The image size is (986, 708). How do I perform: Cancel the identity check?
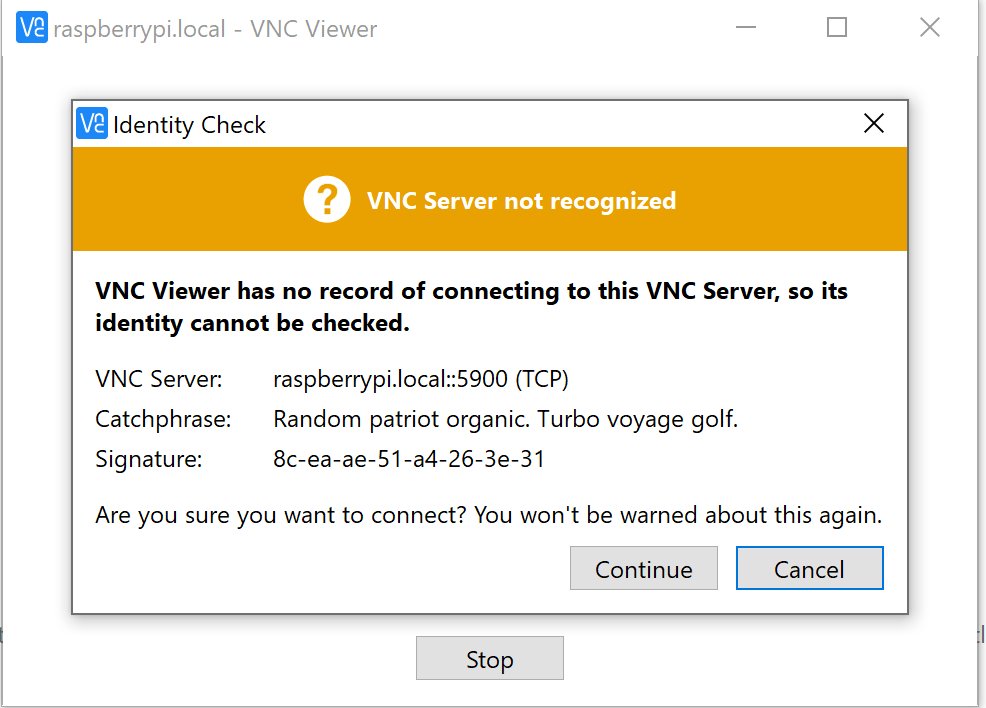click(x=809, y=569)
